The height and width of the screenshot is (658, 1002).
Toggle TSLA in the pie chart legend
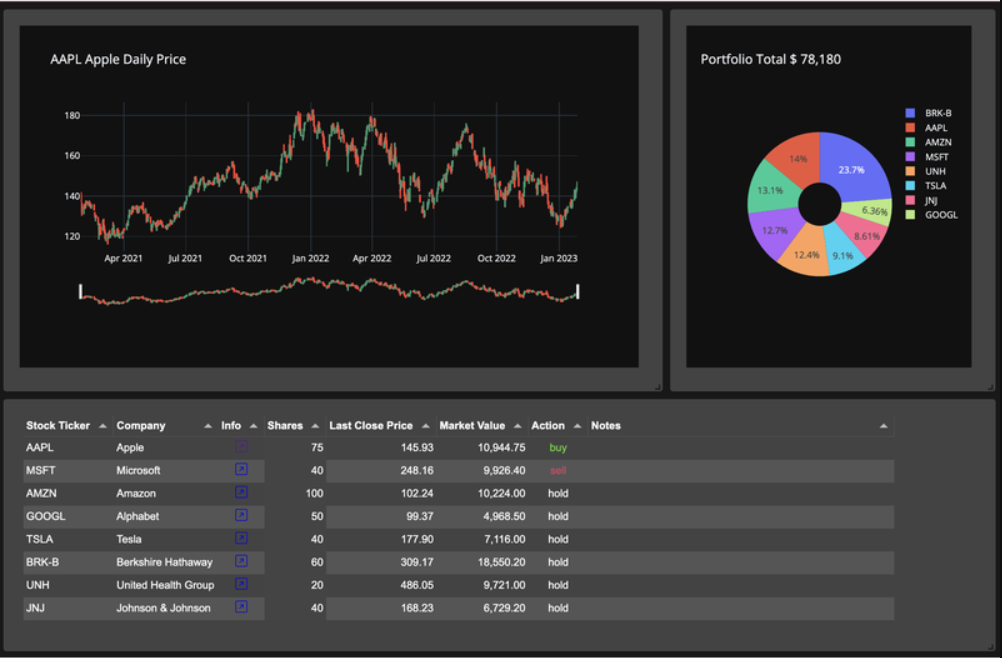pyautogui.click(x=926, y=186)
